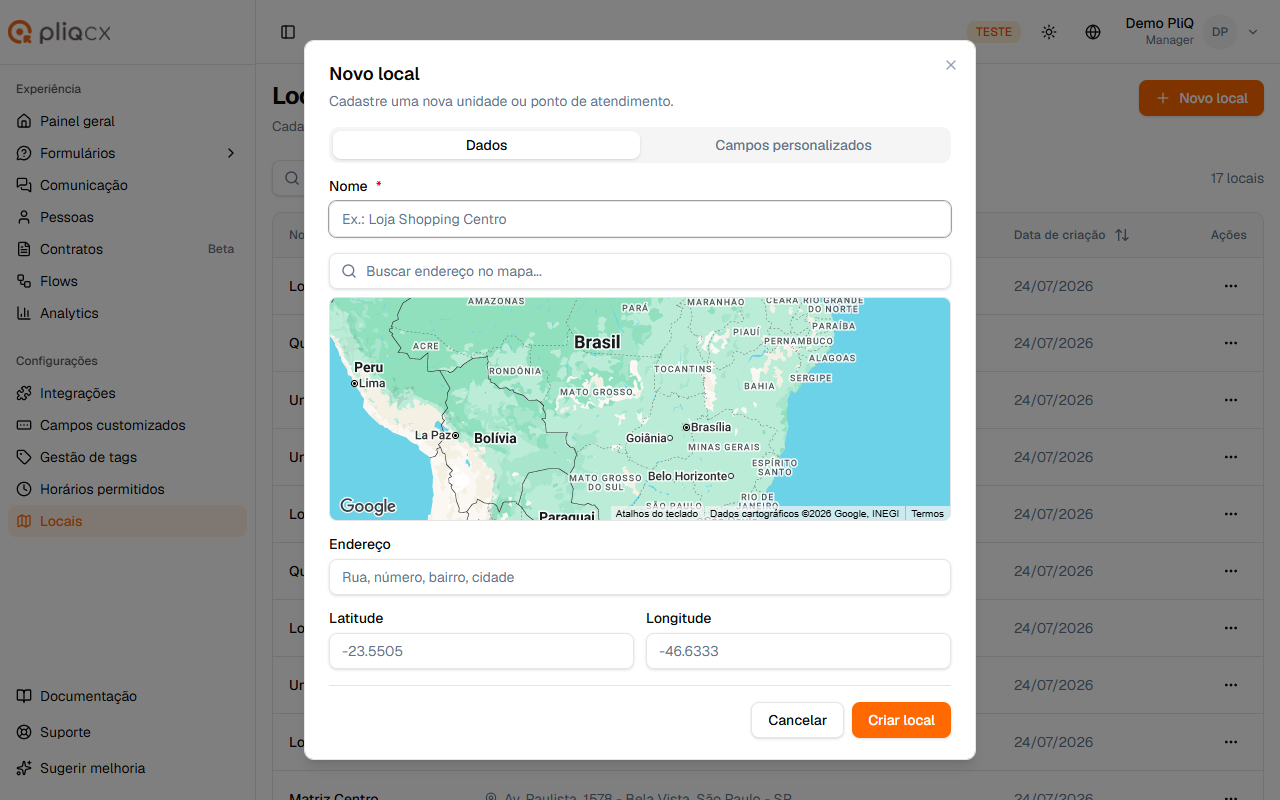Image resolution: width=1280 pixels, height=800 pixels.
Task: Open Contratos in the sidebar
Action: tap(127, 249)
